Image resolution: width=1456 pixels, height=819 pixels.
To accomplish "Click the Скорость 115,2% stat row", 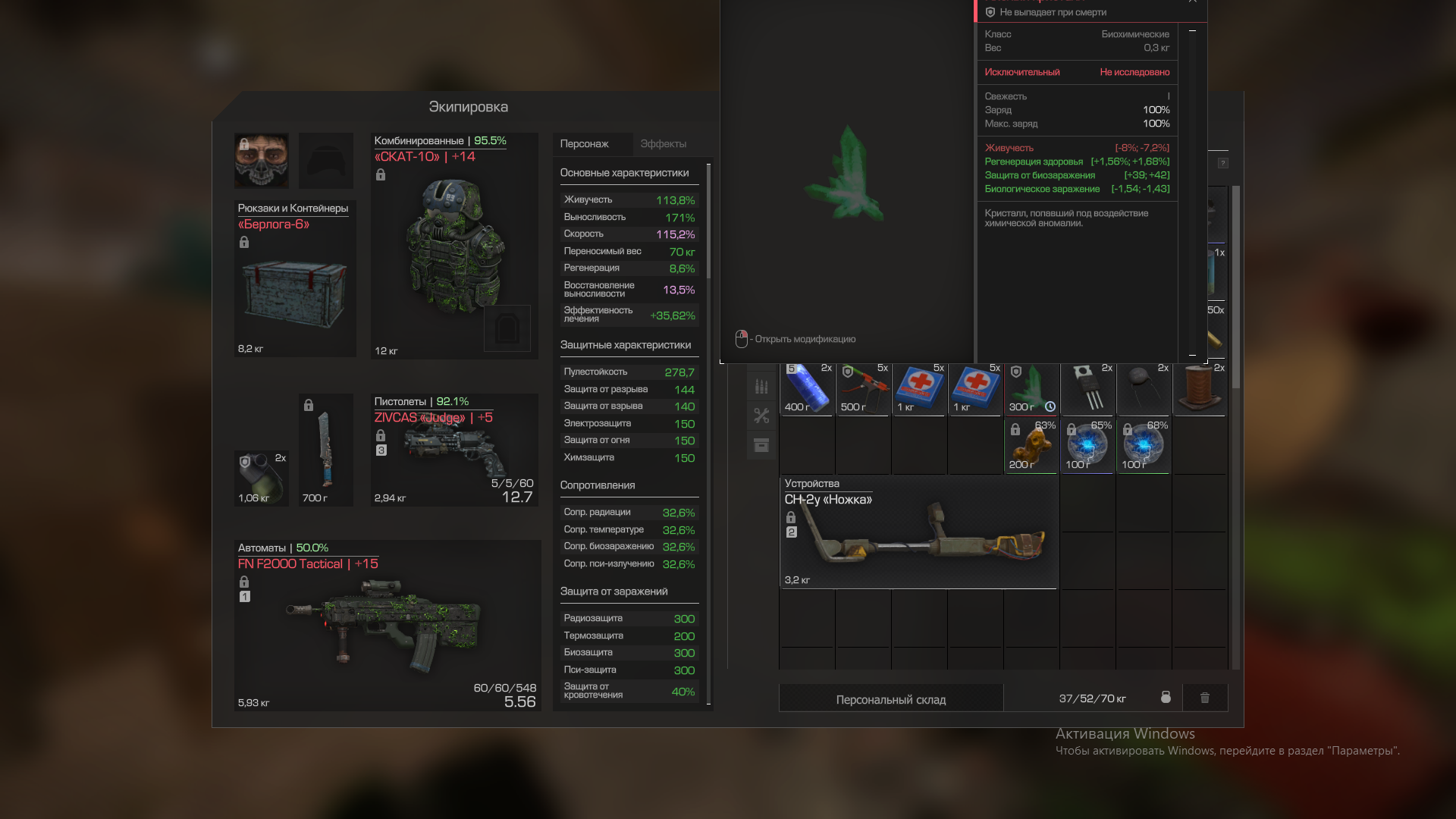I will [x=629, y=234].
